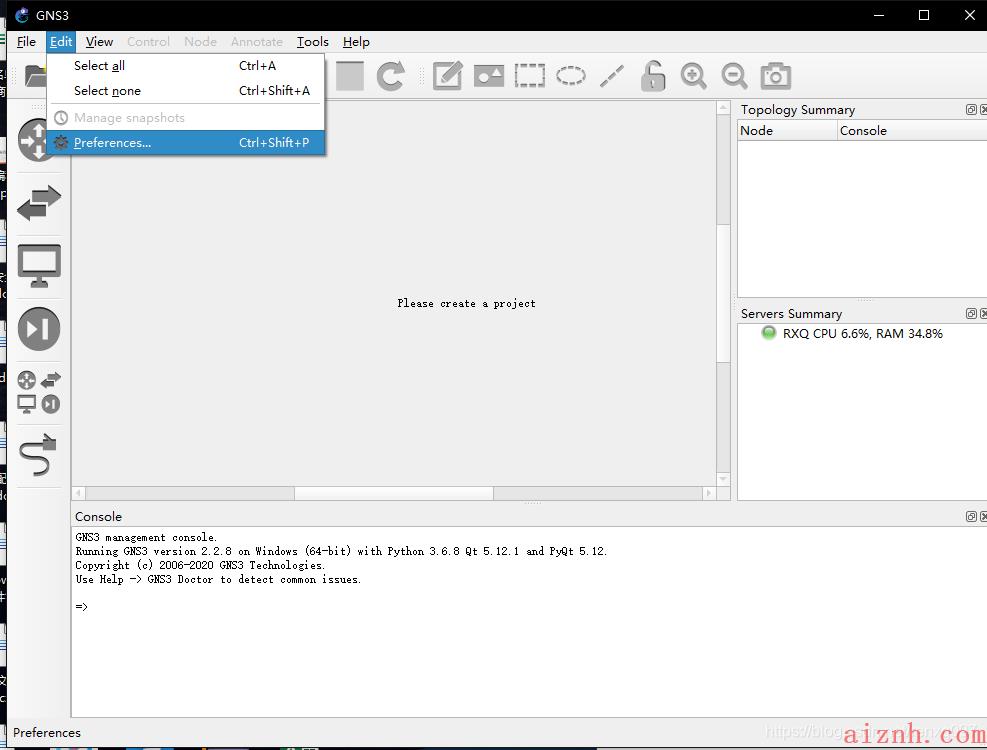Image resolution: width=987 pixels, height=750 pixels.
Task: Click the 'Topology Summary' panel title
Action: pos(798,110)
